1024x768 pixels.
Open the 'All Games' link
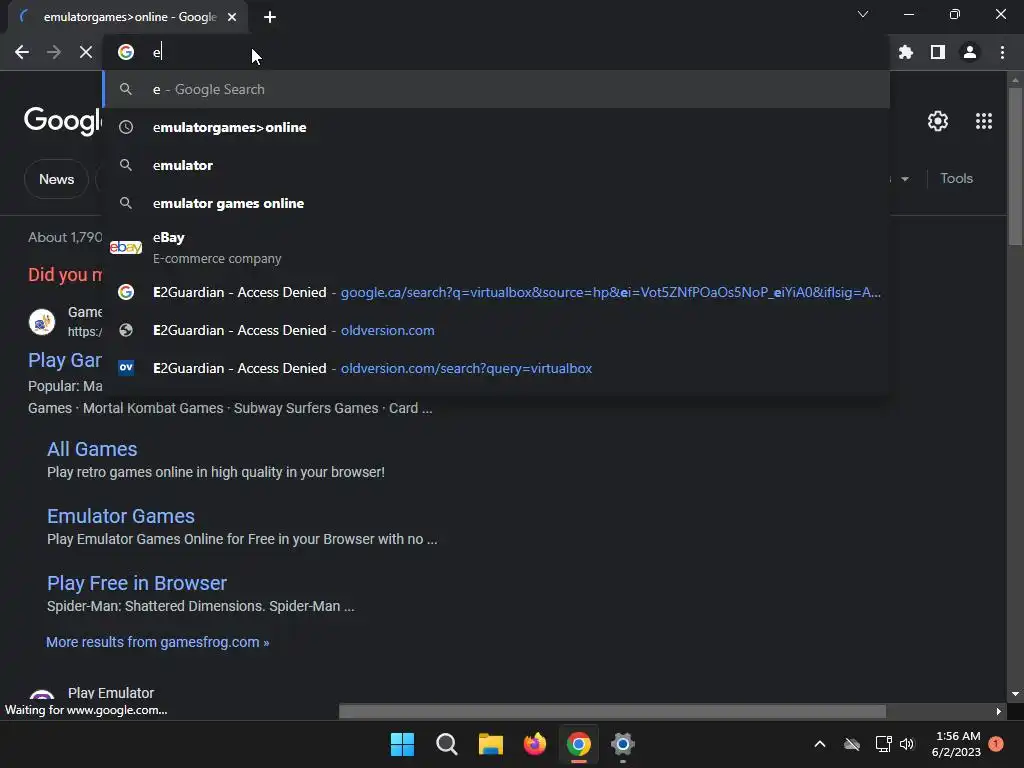pyautogui.click(x=92, y=449)
